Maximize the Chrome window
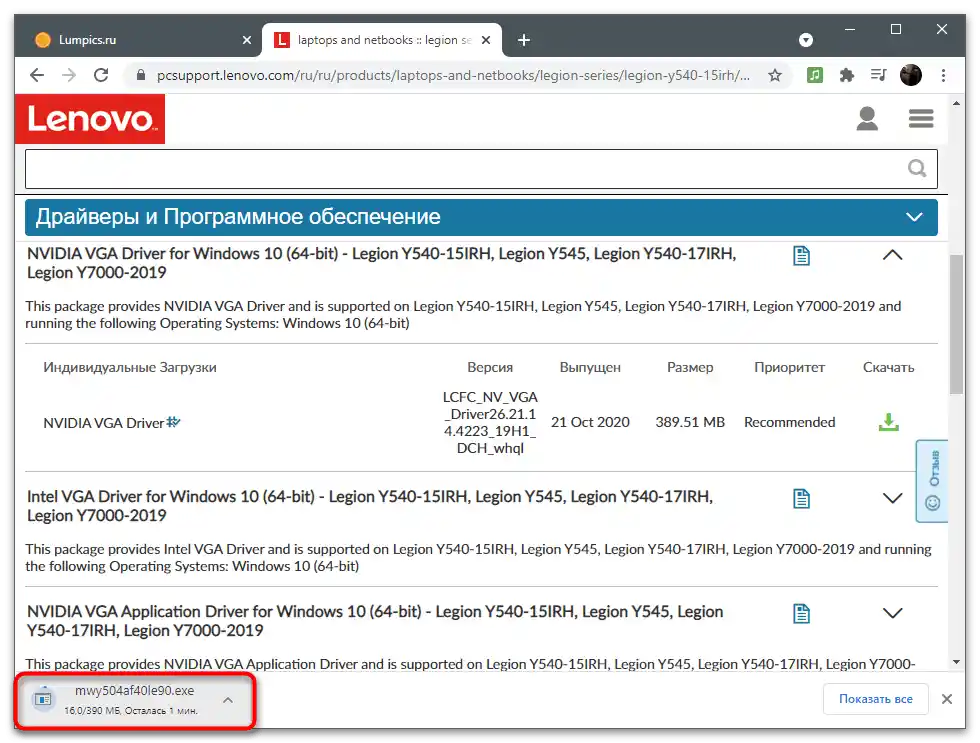The height and width of the screenshot is (743, 980). point(896,29)
